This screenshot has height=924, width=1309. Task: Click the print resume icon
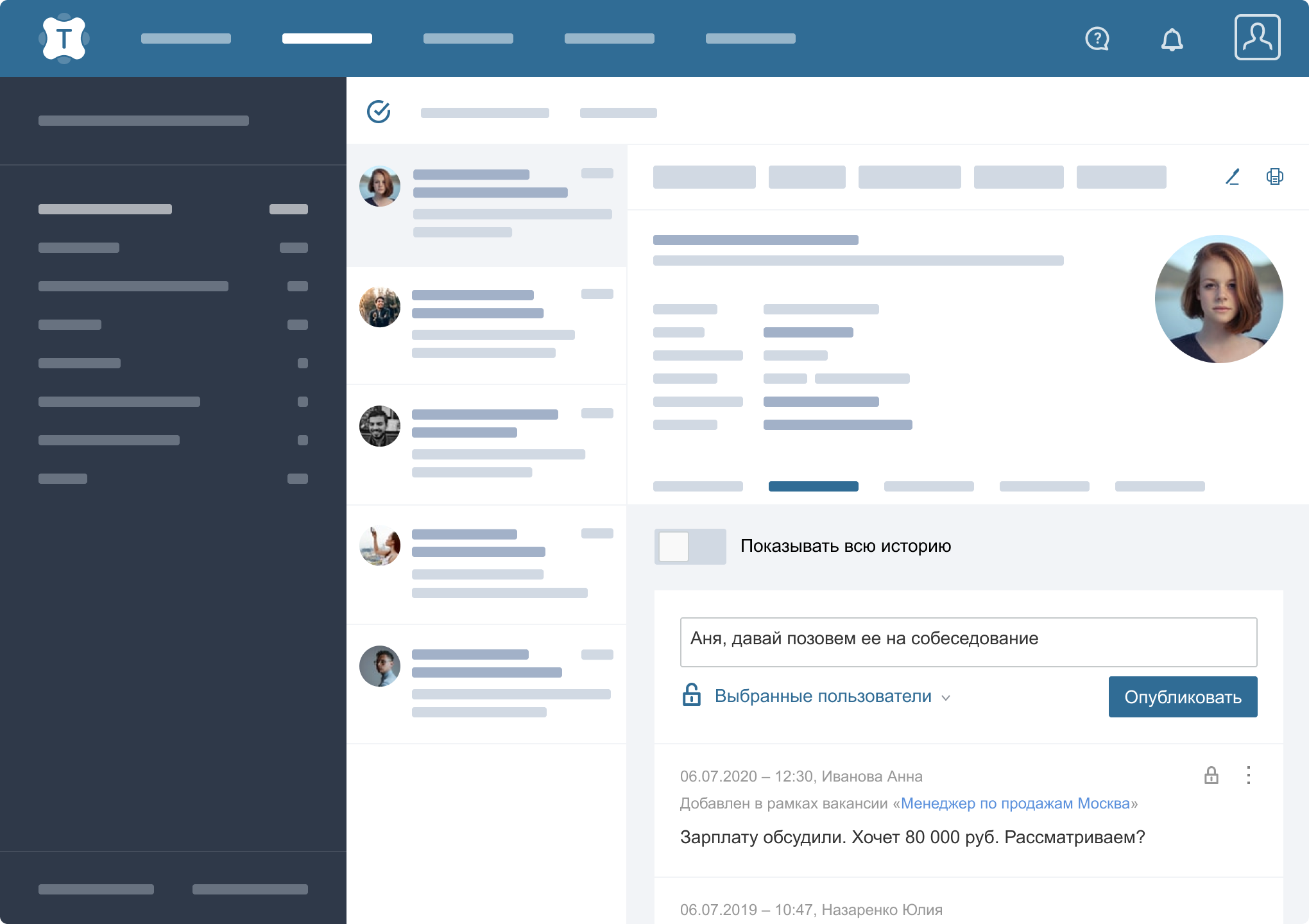1275,176
